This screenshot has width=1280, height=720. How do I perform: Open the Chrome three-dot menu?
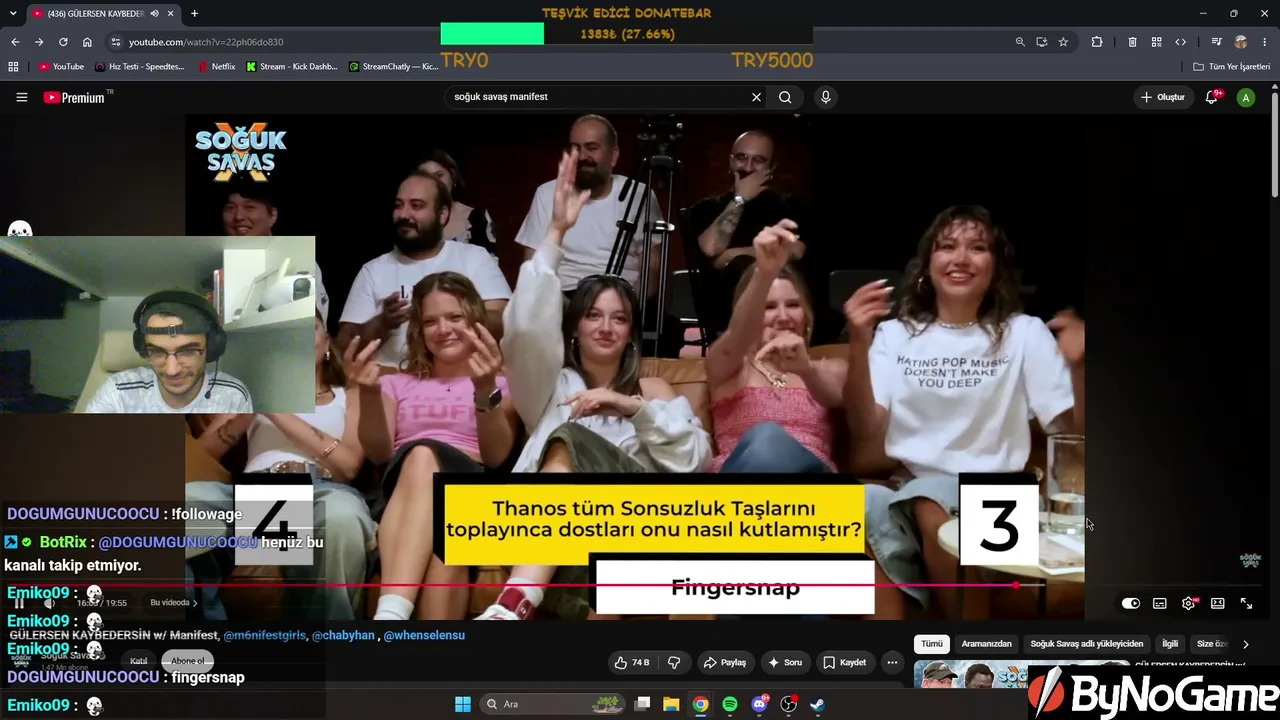click(x=1265, y=42)
